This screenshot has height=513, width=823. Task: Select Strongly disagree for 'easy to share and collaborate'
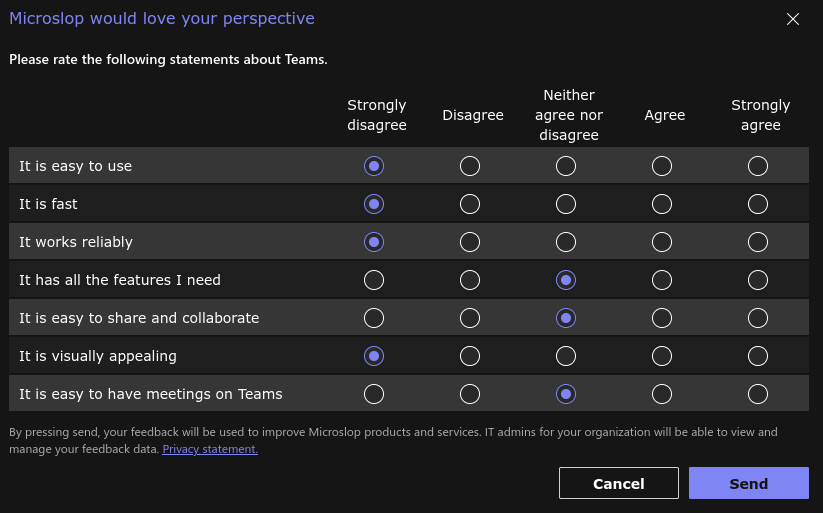pyautogui.click(x=374, y=318)
